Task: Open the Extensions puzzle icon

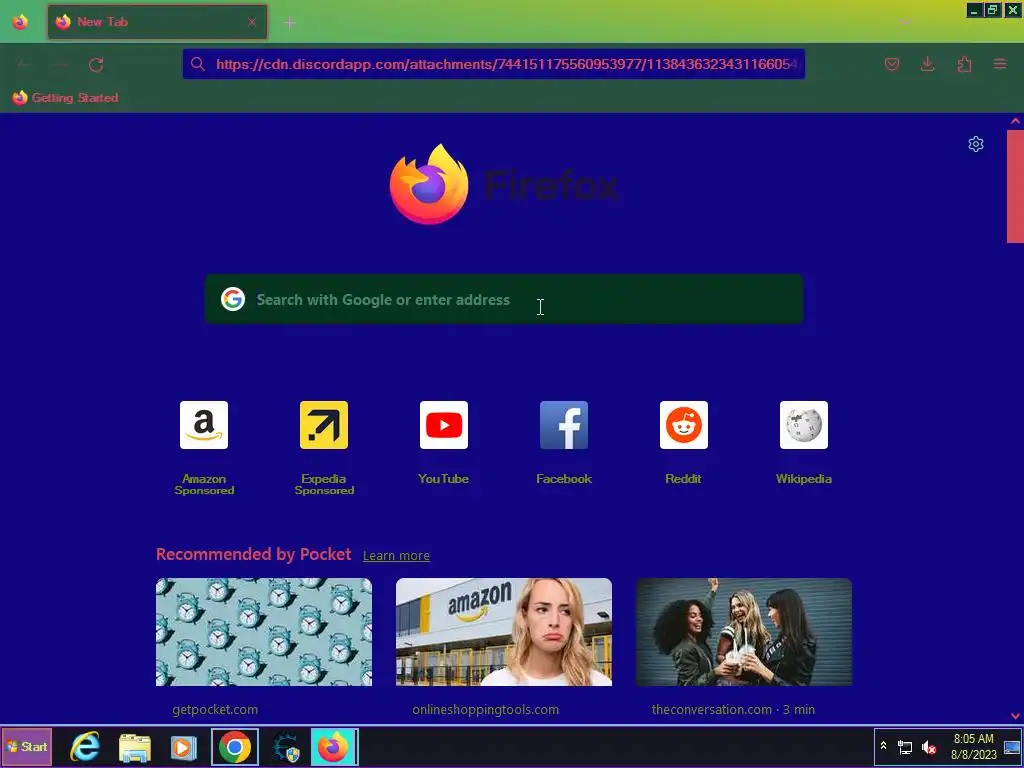Action: coord(964,64)
